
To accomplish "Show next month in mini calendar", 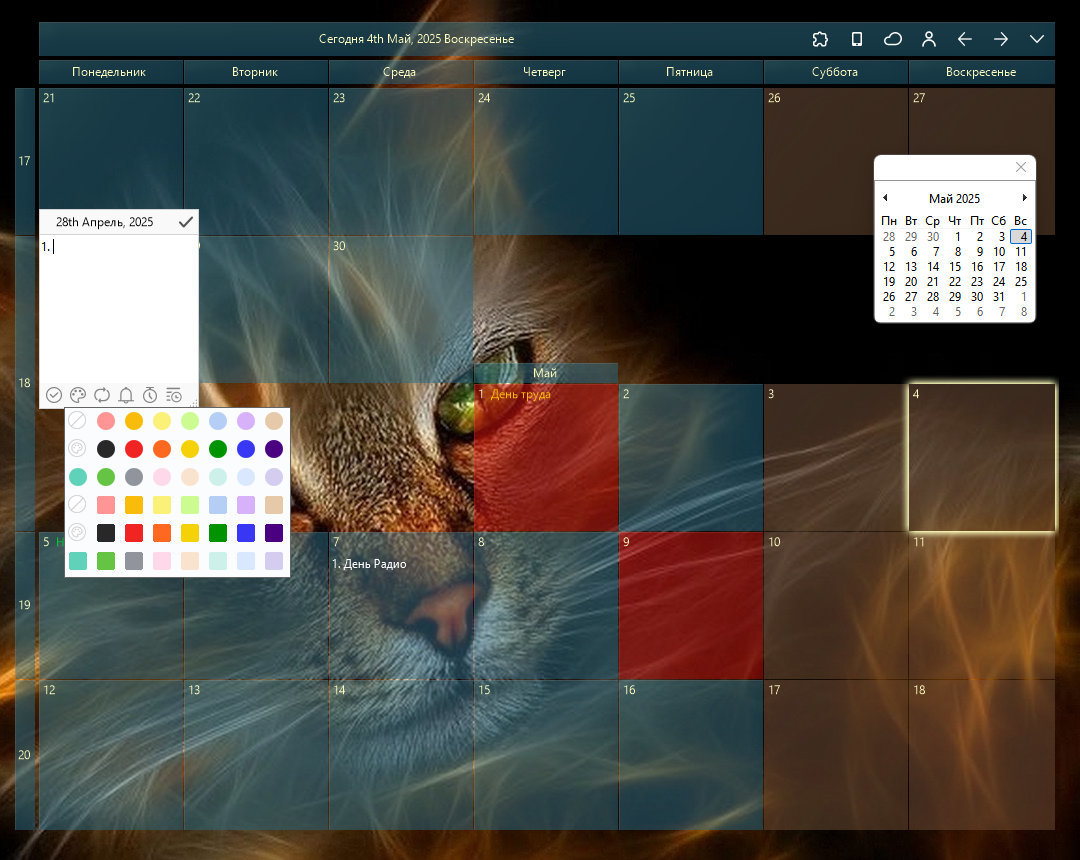I will pos(1024,198).
